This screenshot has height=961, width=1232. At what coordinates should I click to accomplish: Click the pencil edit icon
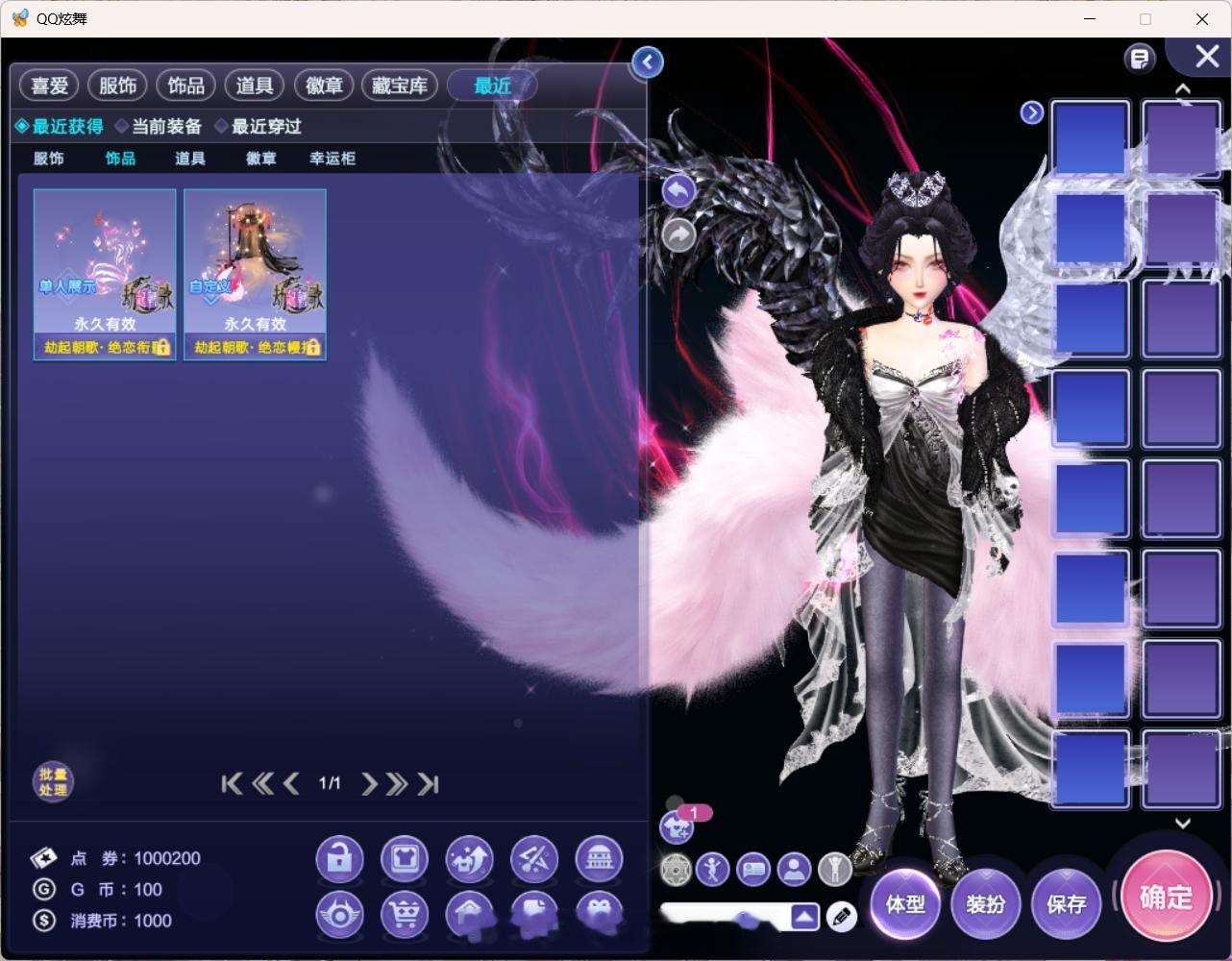point(841,917)
